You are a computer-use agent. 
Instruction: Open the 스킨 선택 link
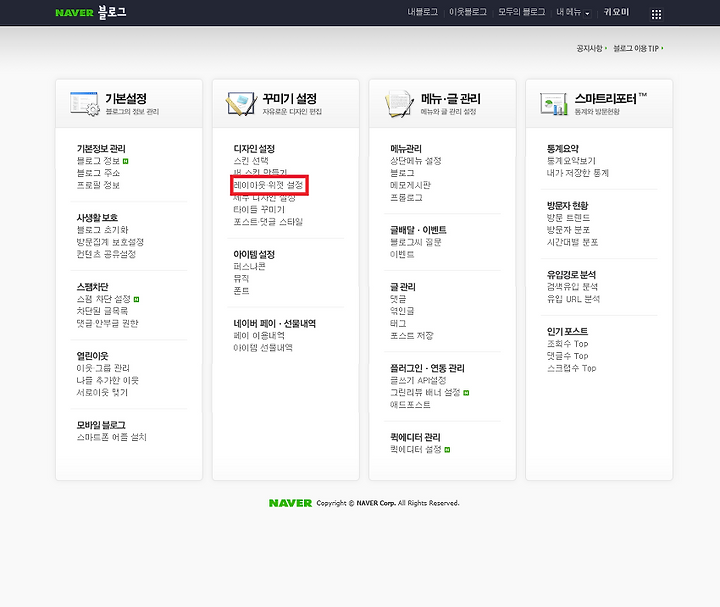tap(251, 161)
